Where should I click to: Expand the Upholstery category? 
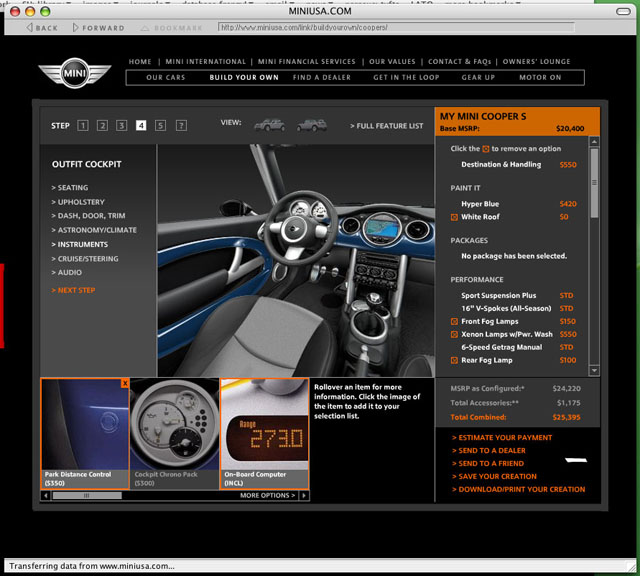click(x=78, y=202)
